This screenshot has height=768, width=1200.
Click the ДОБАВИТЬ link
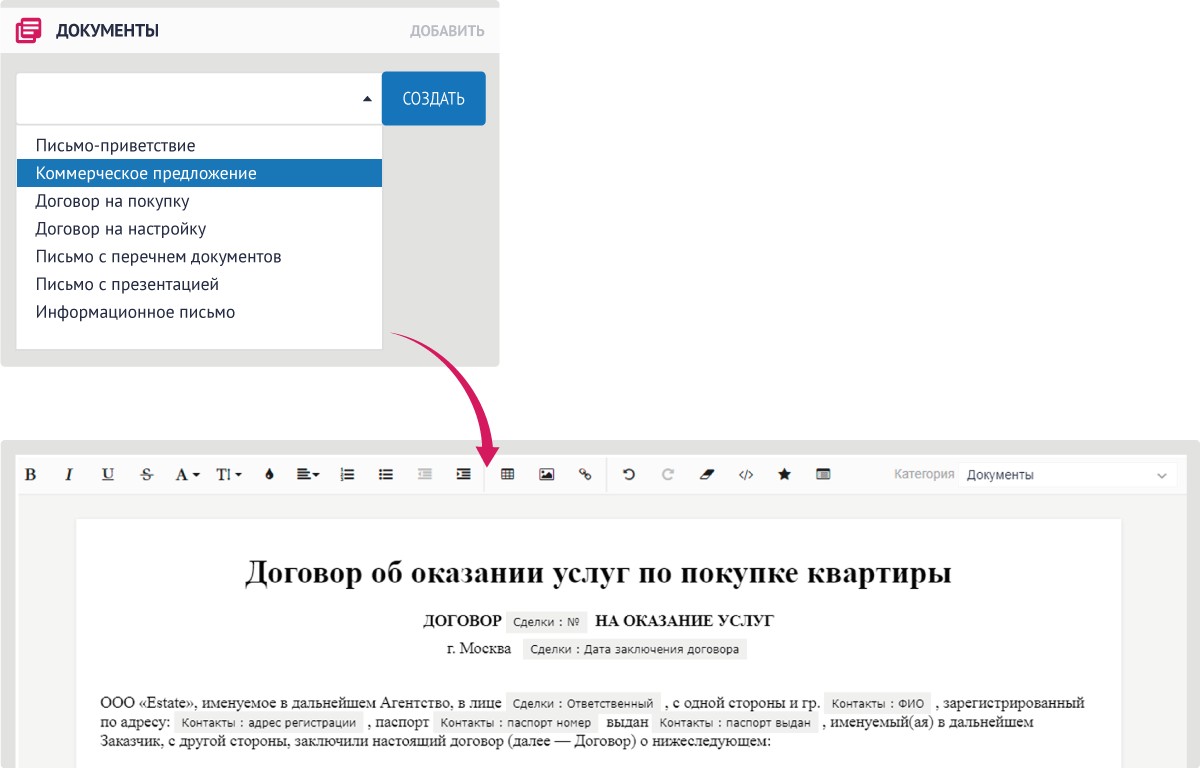[x=447, y=31]
